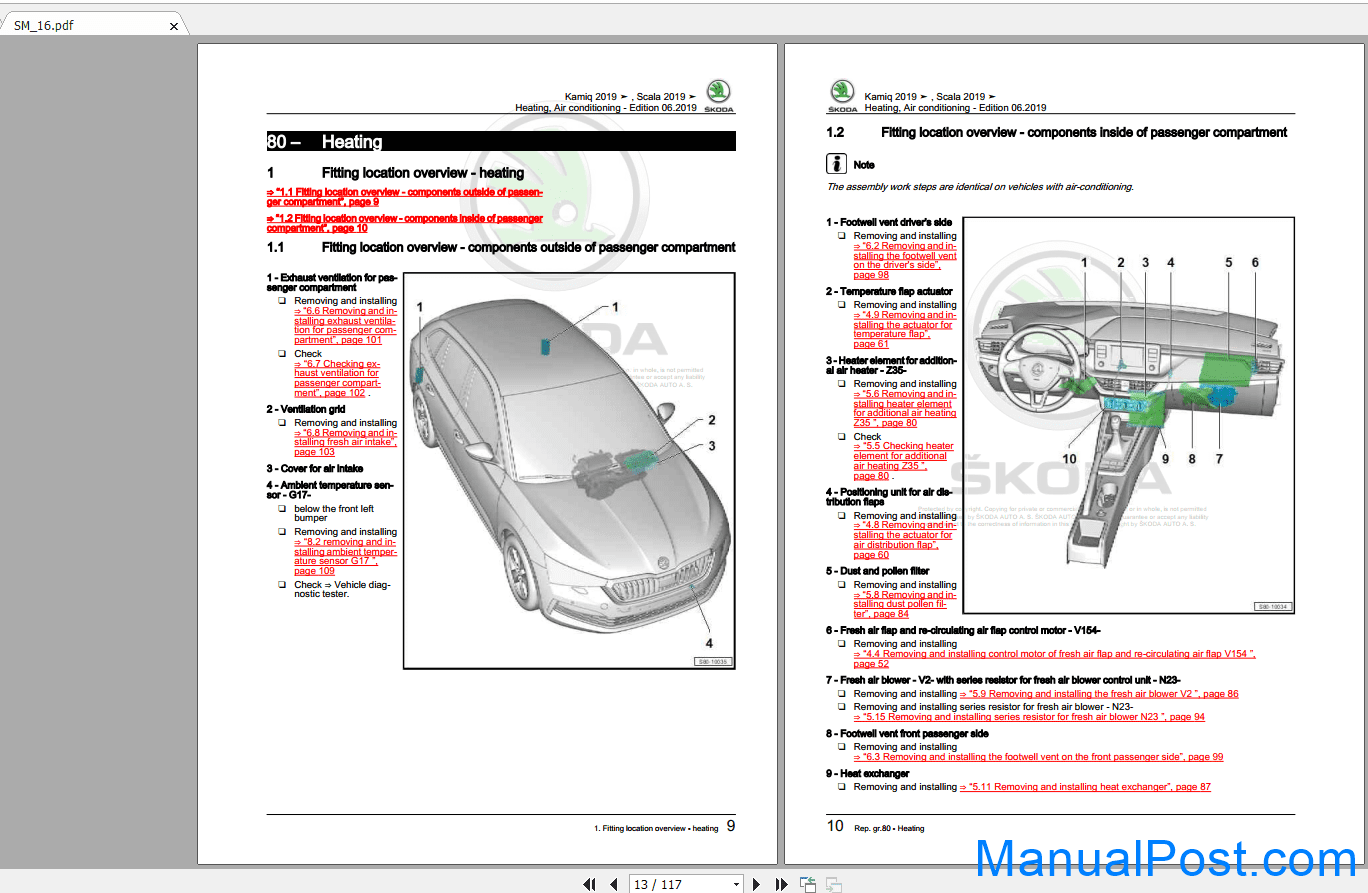Open link 6.3 footwell vent front passenger side
The height and width of the screenshot is (893, 1368).
pyautogui.click(x=1038, y=756)
